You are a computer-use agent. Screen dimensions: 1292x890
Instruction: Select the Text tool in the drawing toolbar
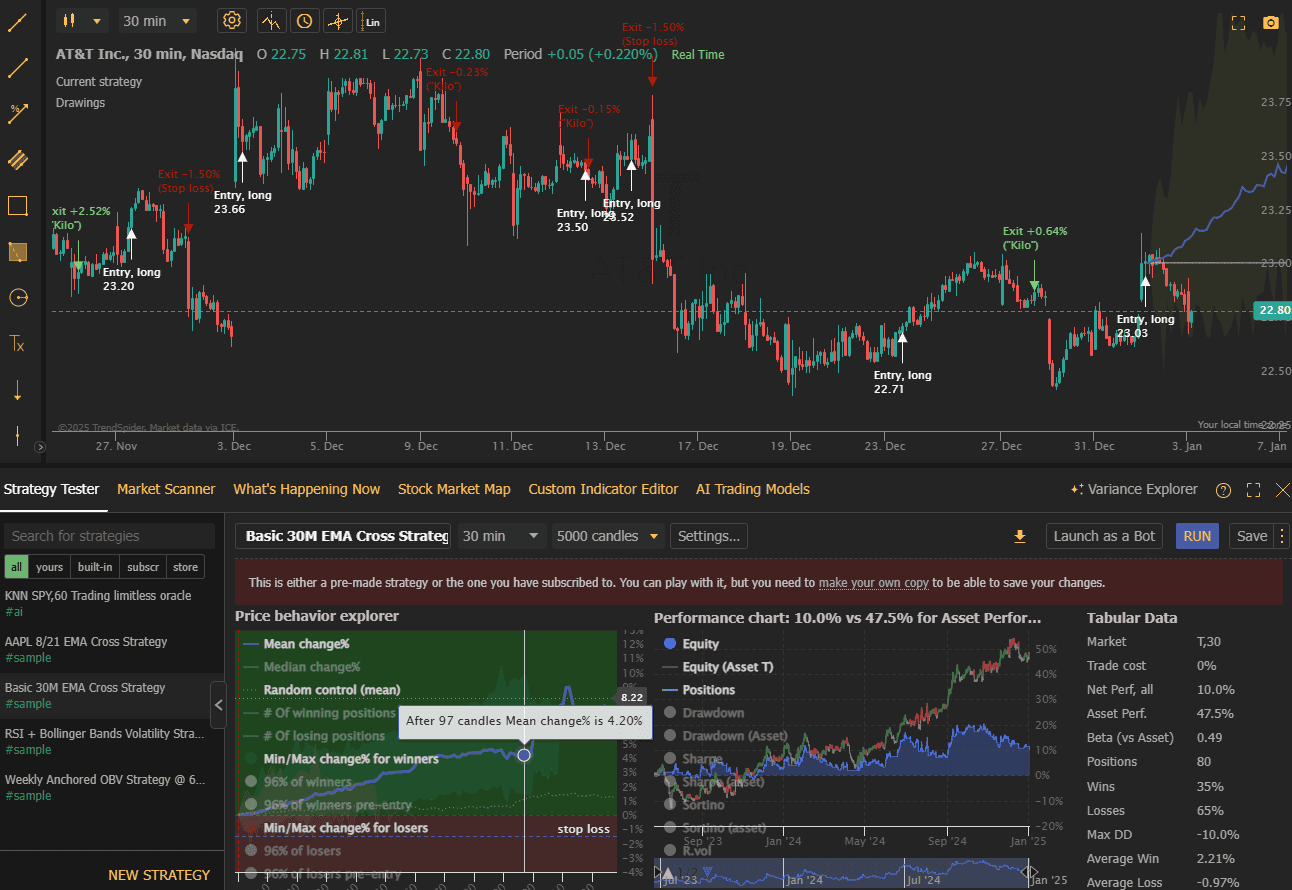pos(16,344)
